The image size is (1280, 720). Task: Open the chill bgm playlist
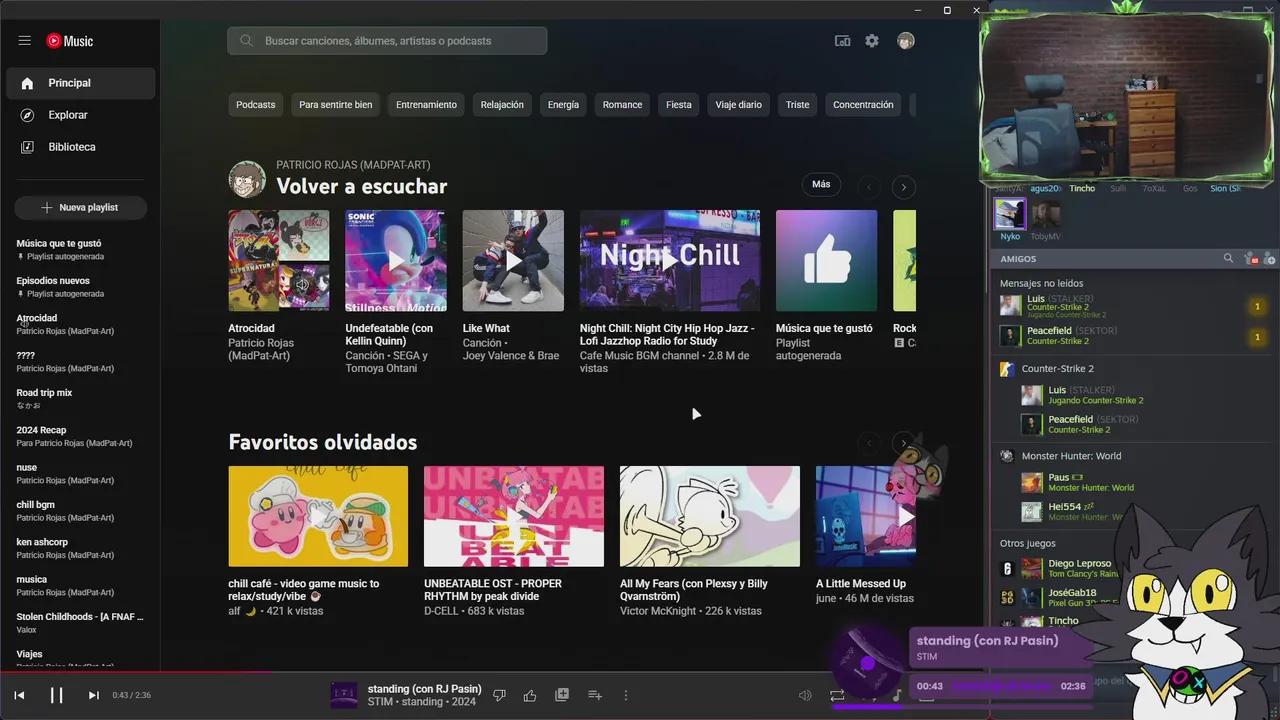click(80, 511)
